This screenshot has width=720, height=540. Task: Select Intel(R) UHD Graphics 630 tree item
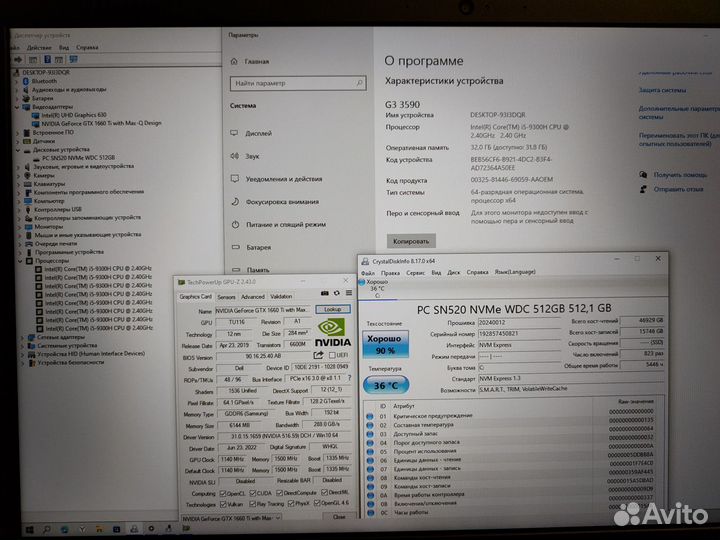click(73, 115)
